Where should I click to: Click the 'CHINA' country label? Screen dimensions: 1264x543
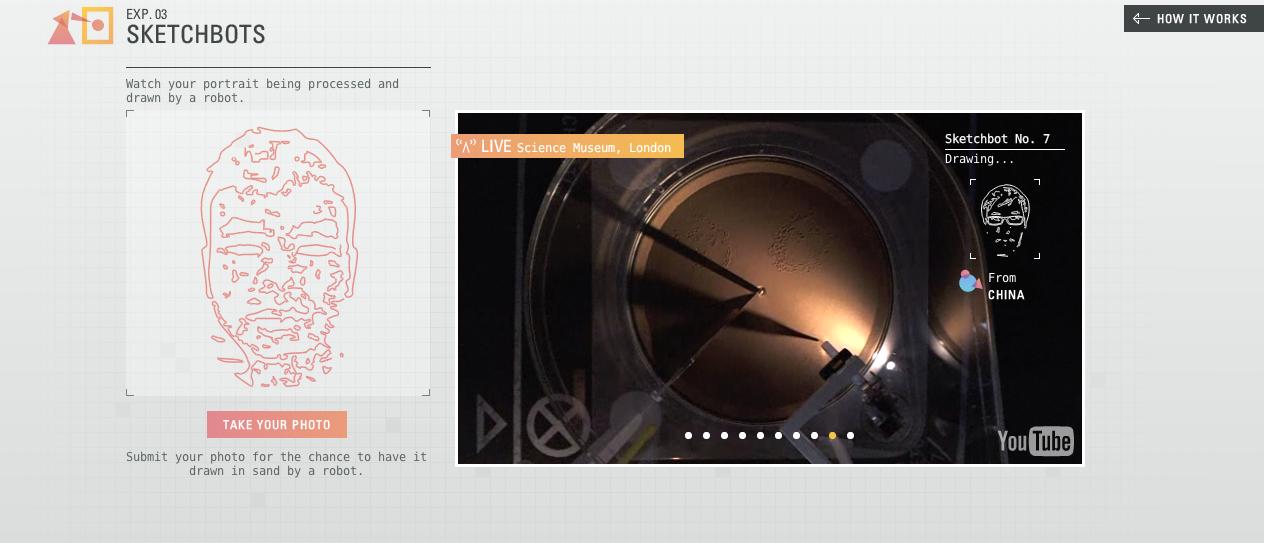1006,295
